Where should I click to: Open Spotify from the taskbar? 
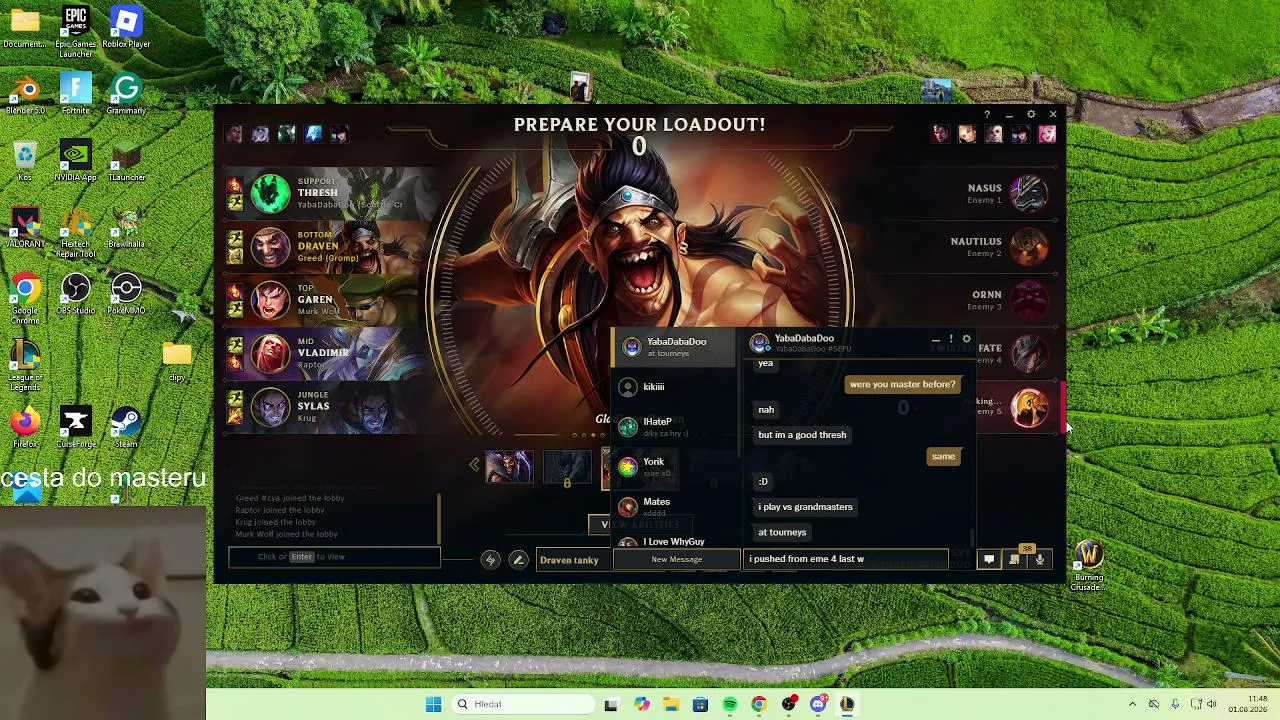[x=730, y=704]
